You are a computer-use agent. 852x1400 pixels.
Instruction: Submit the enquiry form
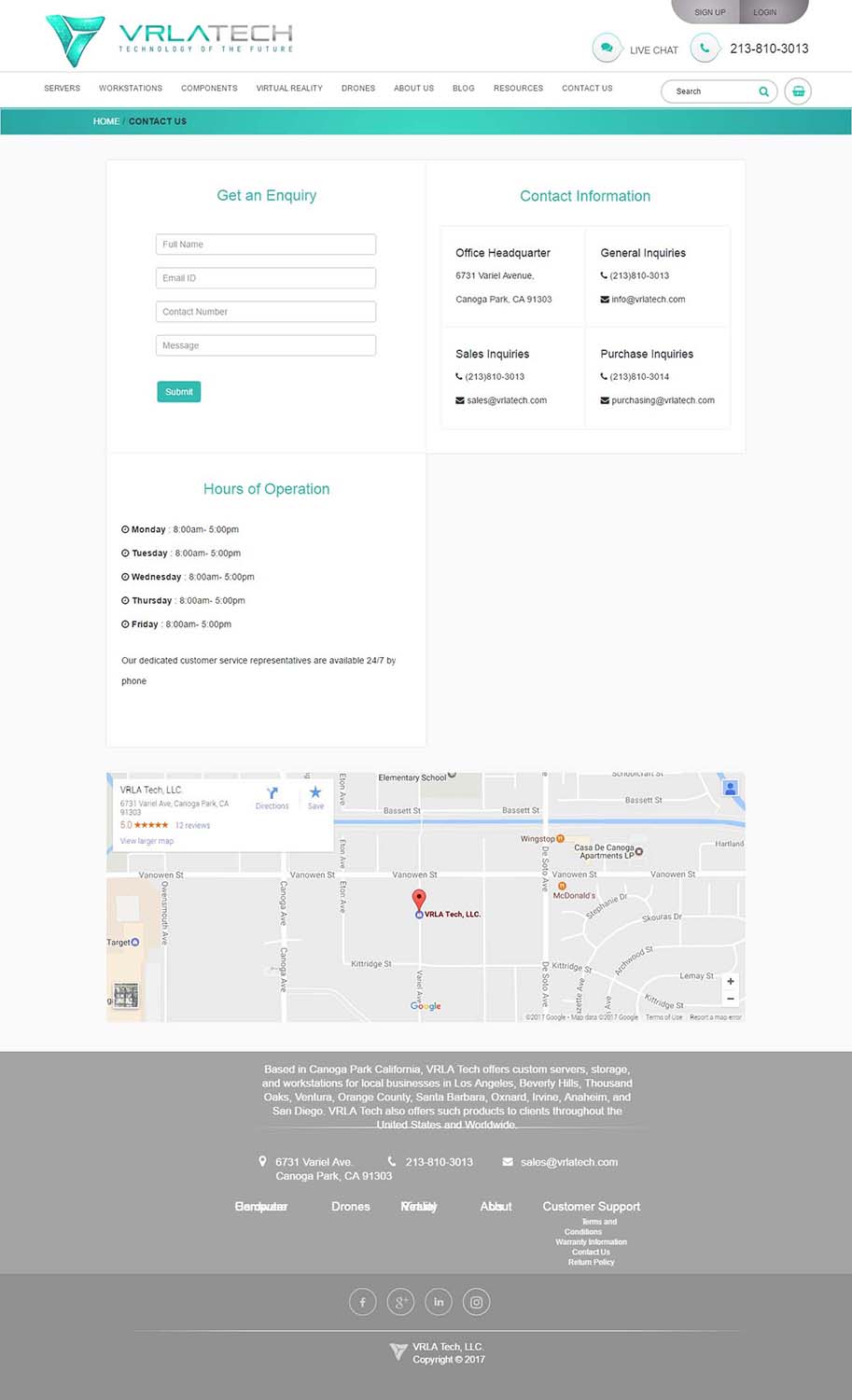tap(178, 391)
